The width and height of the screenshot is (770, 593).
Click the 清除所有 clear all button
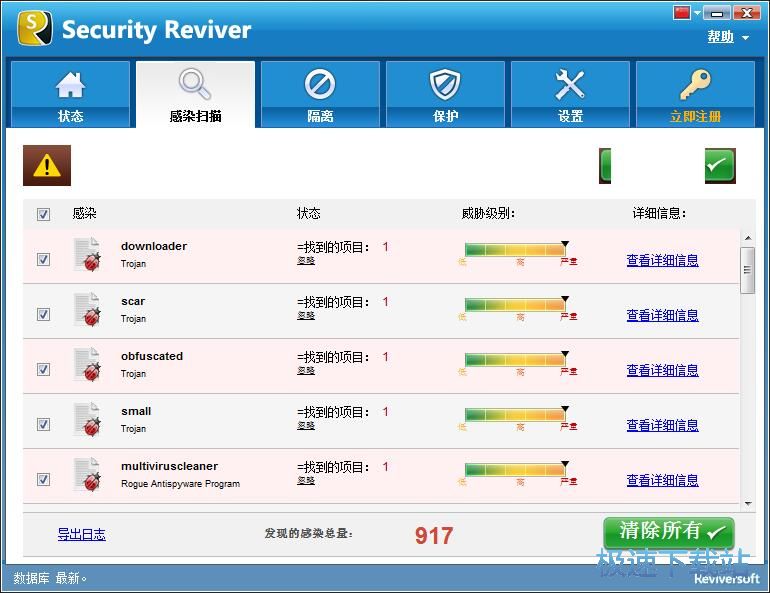point(669,532)
